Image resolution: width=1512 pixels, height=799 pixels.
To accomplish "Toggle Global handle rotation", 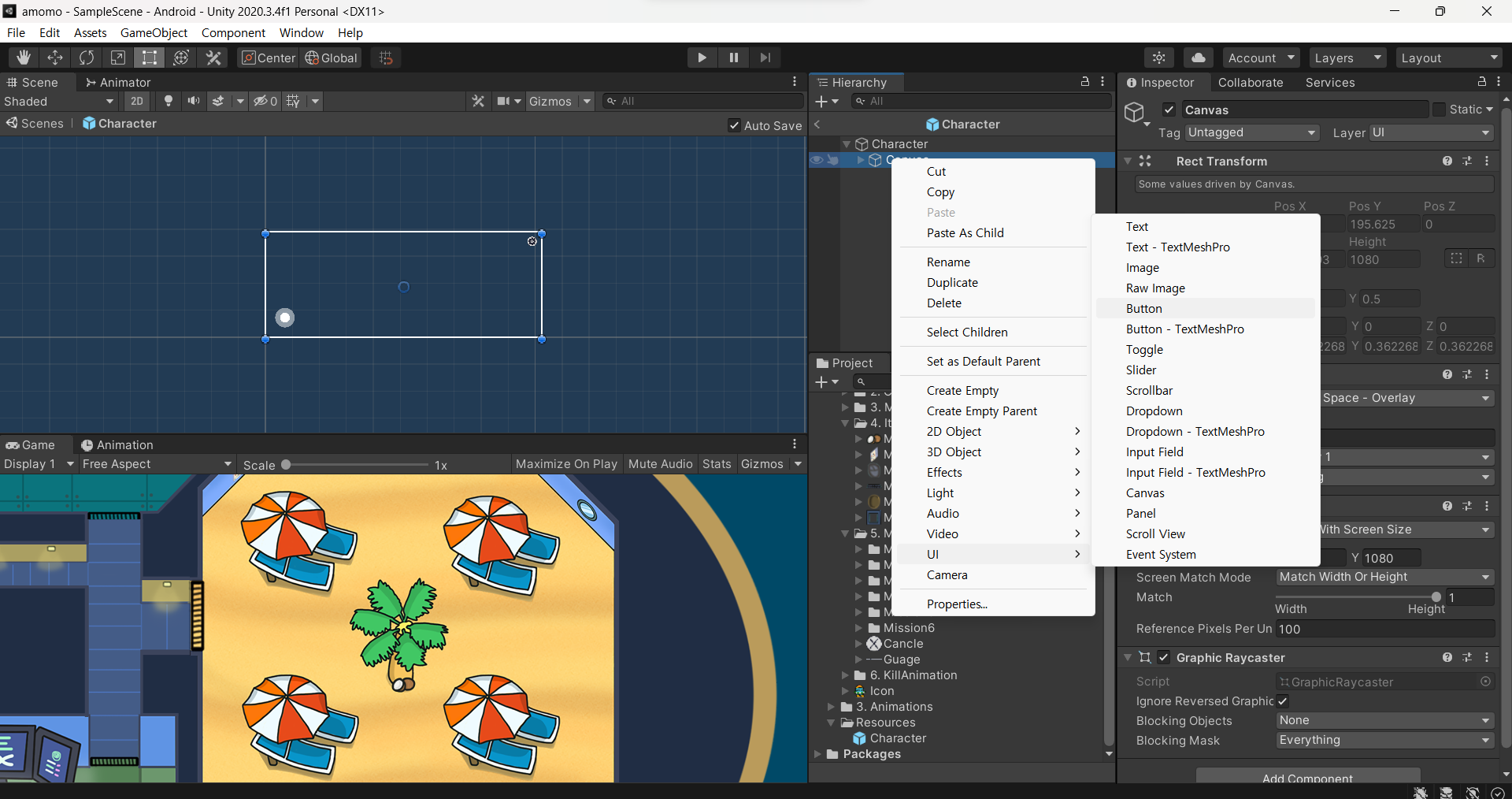I will point(332,58).
